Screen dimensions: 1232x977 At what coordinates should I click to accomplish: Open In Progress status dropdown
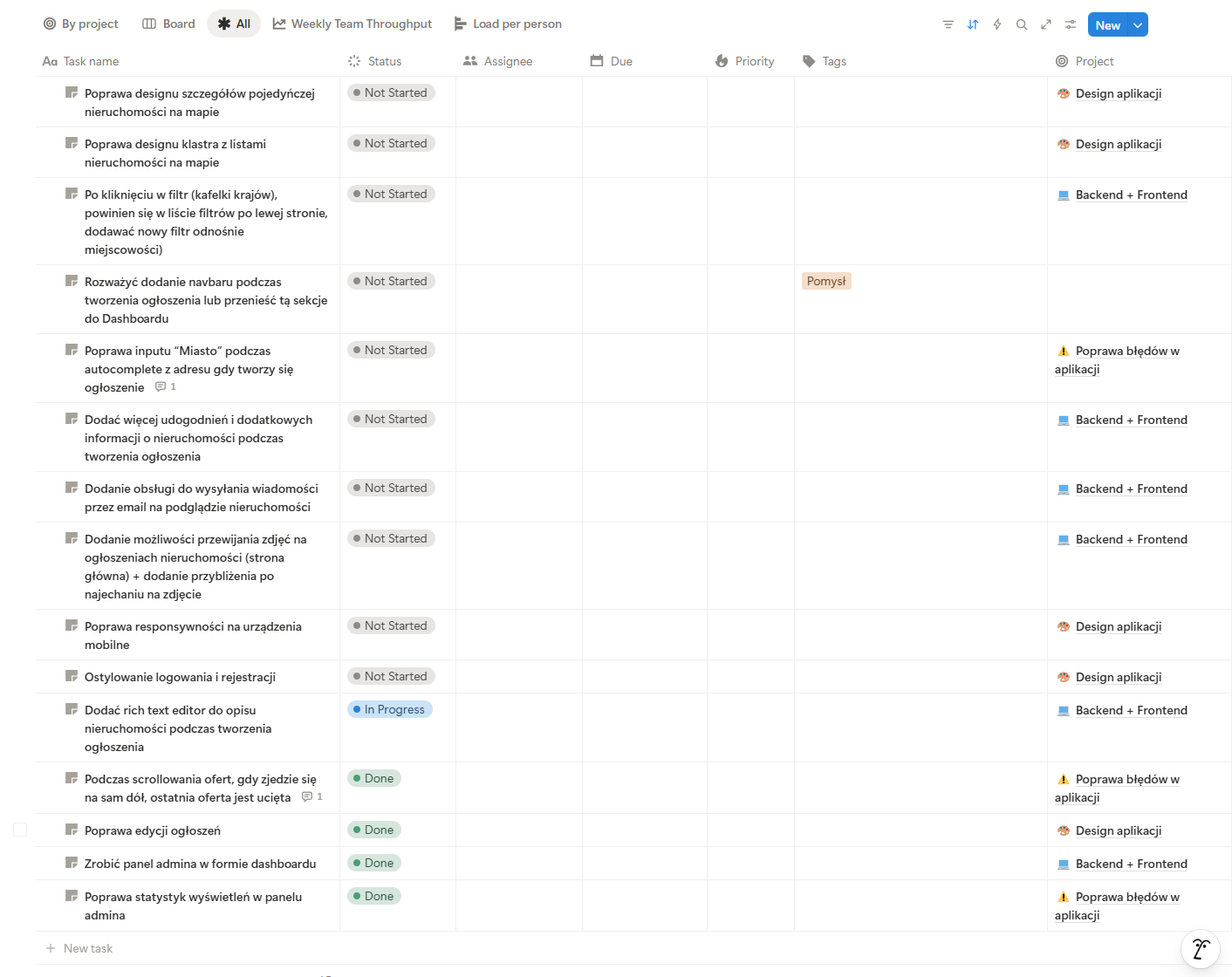tap(390, 709)
